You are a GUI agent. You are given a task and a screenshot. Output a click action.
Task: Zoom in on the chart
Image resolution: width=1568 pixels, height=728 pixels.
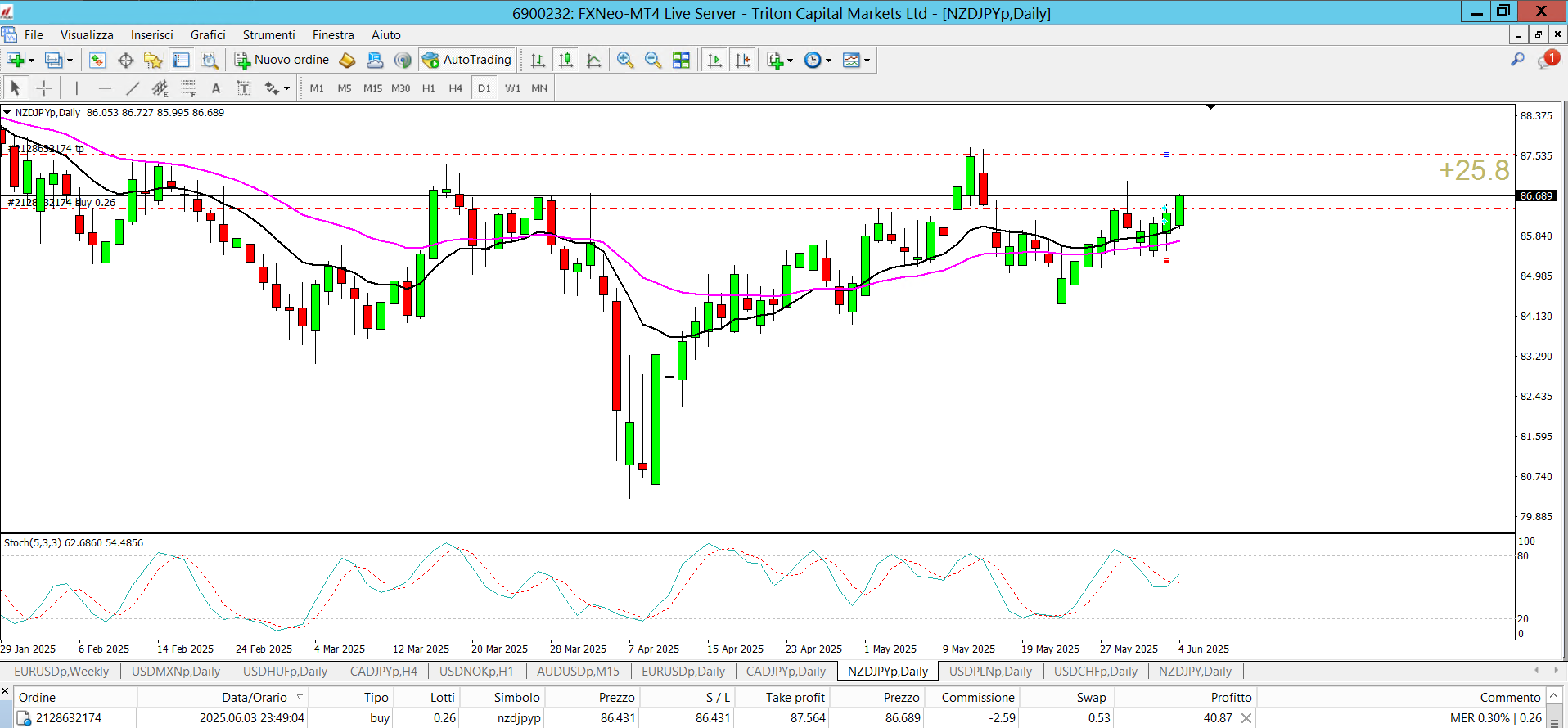pos(625,60)
